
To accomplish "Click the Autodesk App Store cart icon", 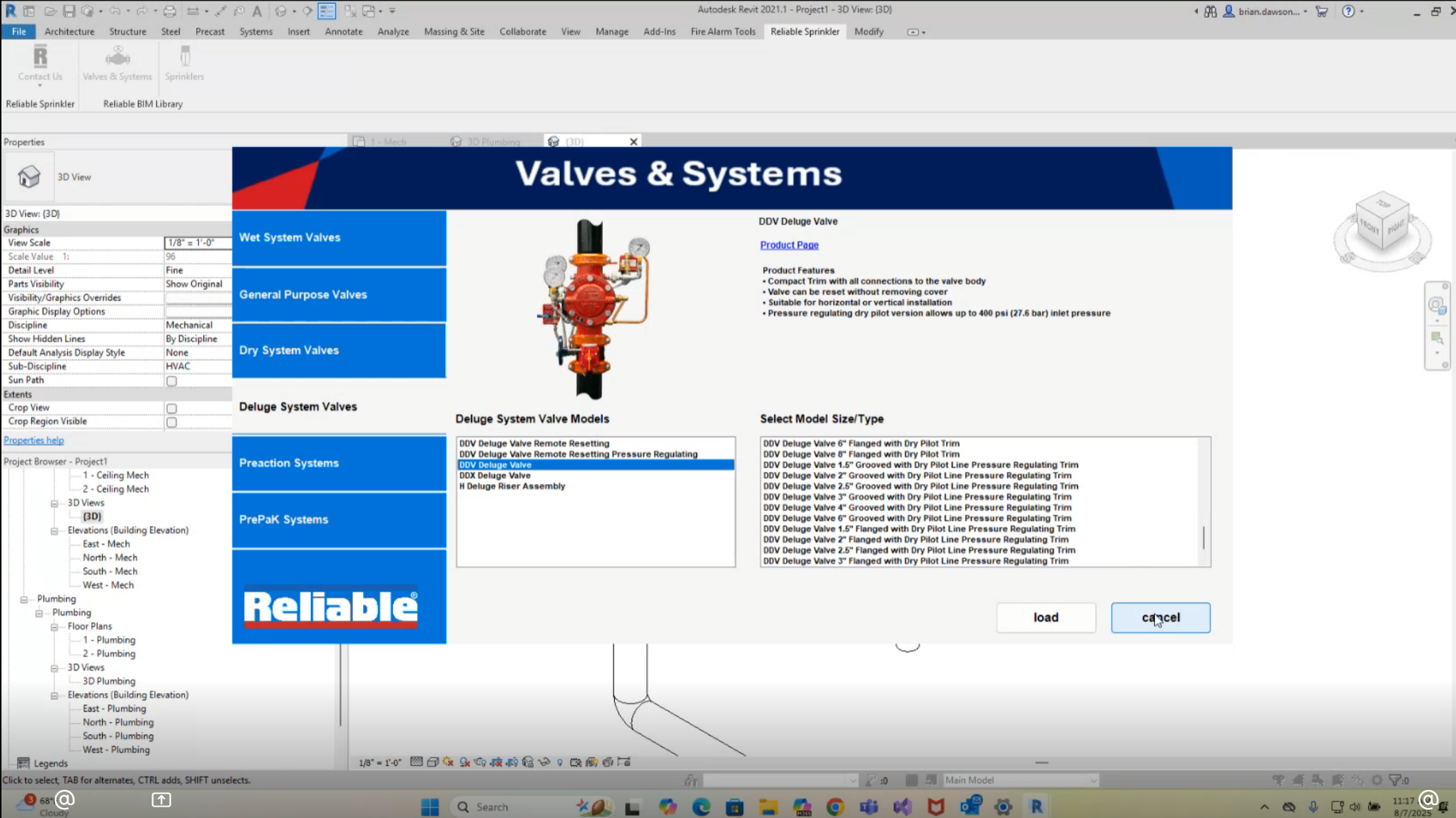I will pos(1321,11).
